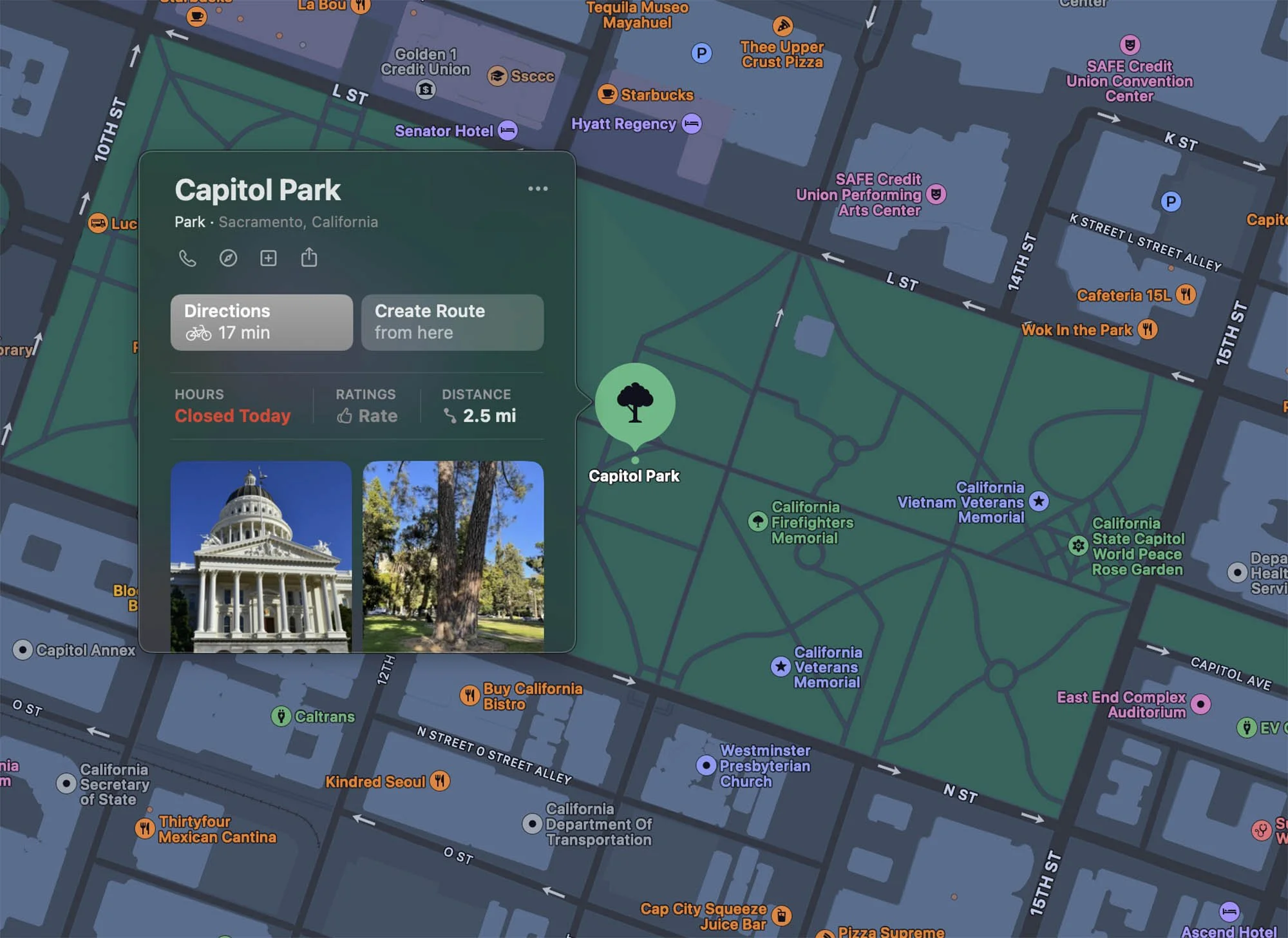Select Westminster Presbyterian Church marker

click(706, 765)
